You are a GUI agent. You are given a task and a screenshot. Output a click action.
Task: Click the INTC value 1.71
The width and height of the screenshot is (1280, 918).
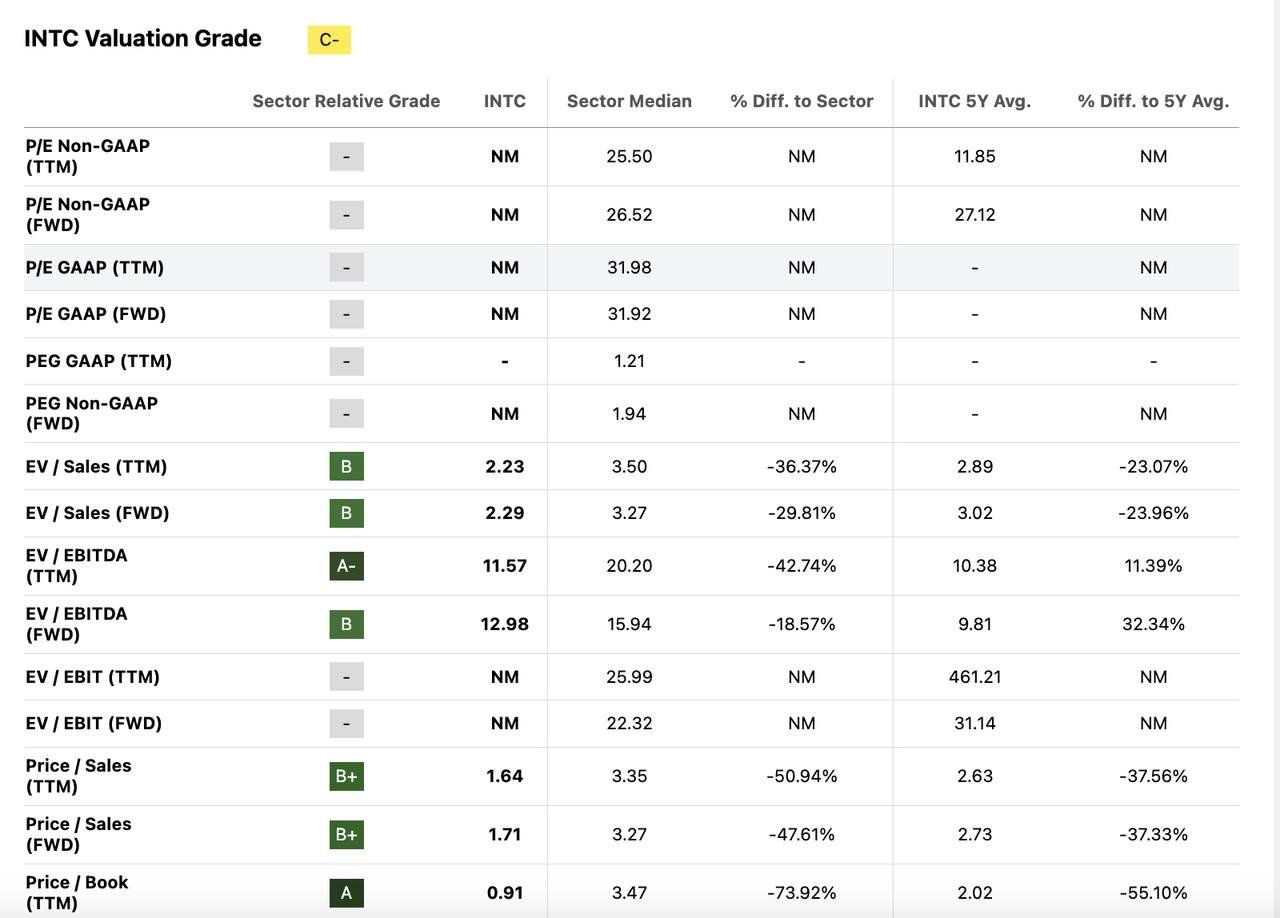pos(505,835)
